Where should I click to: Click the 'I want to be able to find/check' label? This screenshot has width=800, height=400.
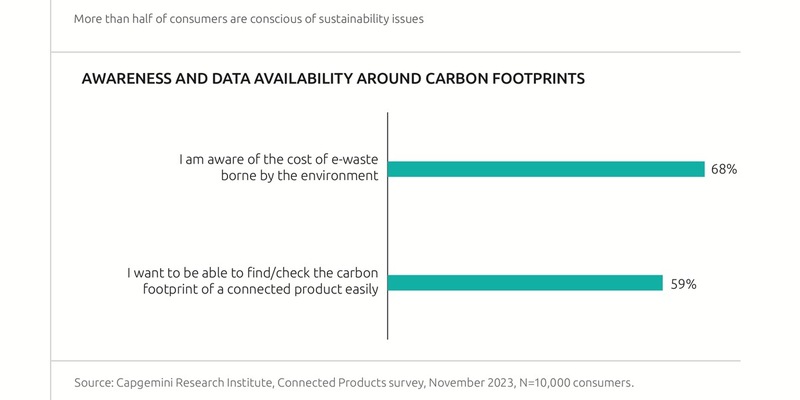[252, 272]
